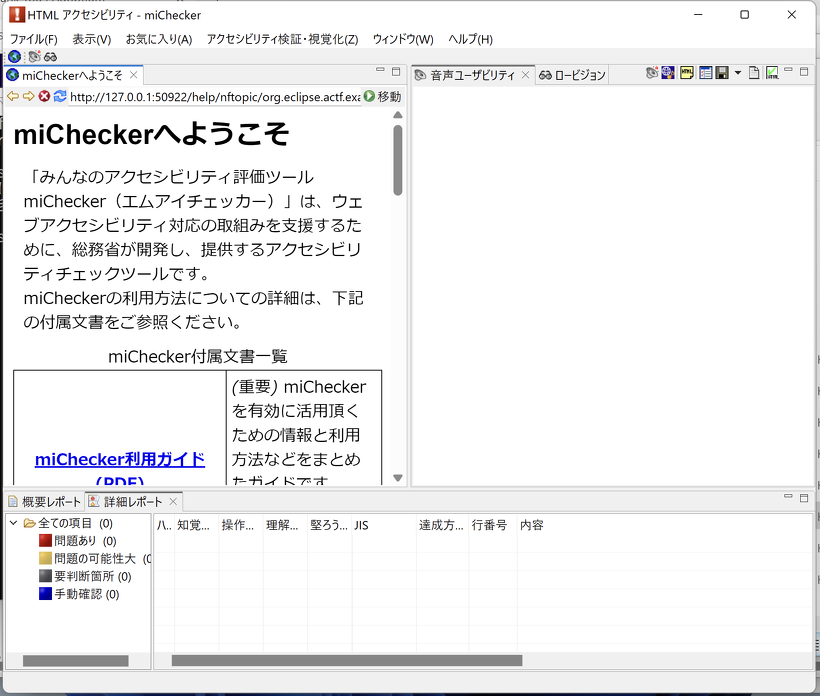Click the blank document icon in panel toolbar
Screen dimensions: 820x696
point(754,73)
